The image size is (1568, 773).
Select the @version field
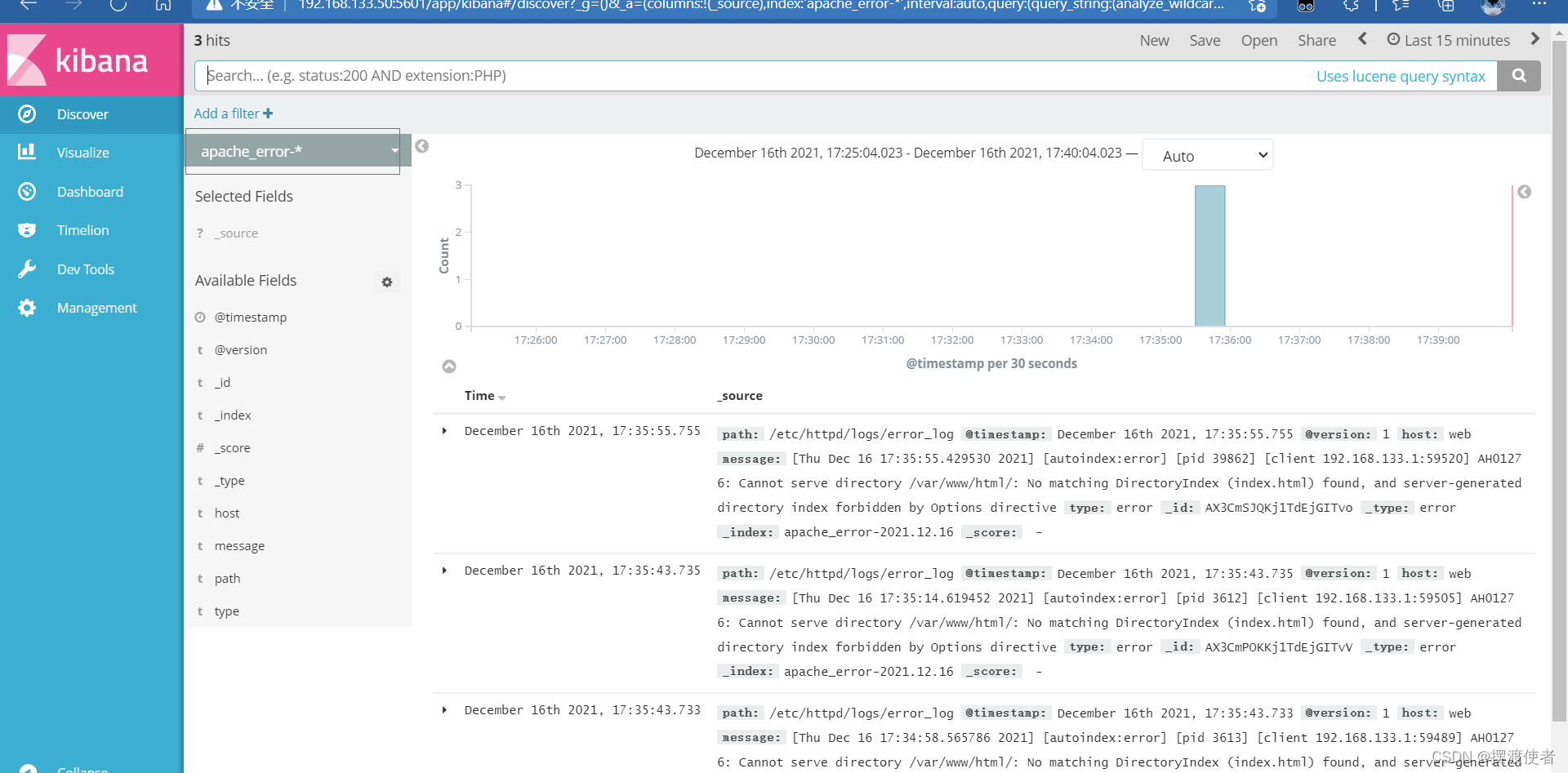click(x=240, y=350)
